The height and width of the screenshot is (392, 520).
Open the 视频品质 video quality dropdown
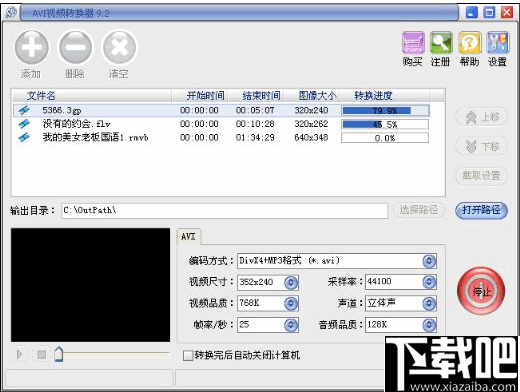click(291, 303)
